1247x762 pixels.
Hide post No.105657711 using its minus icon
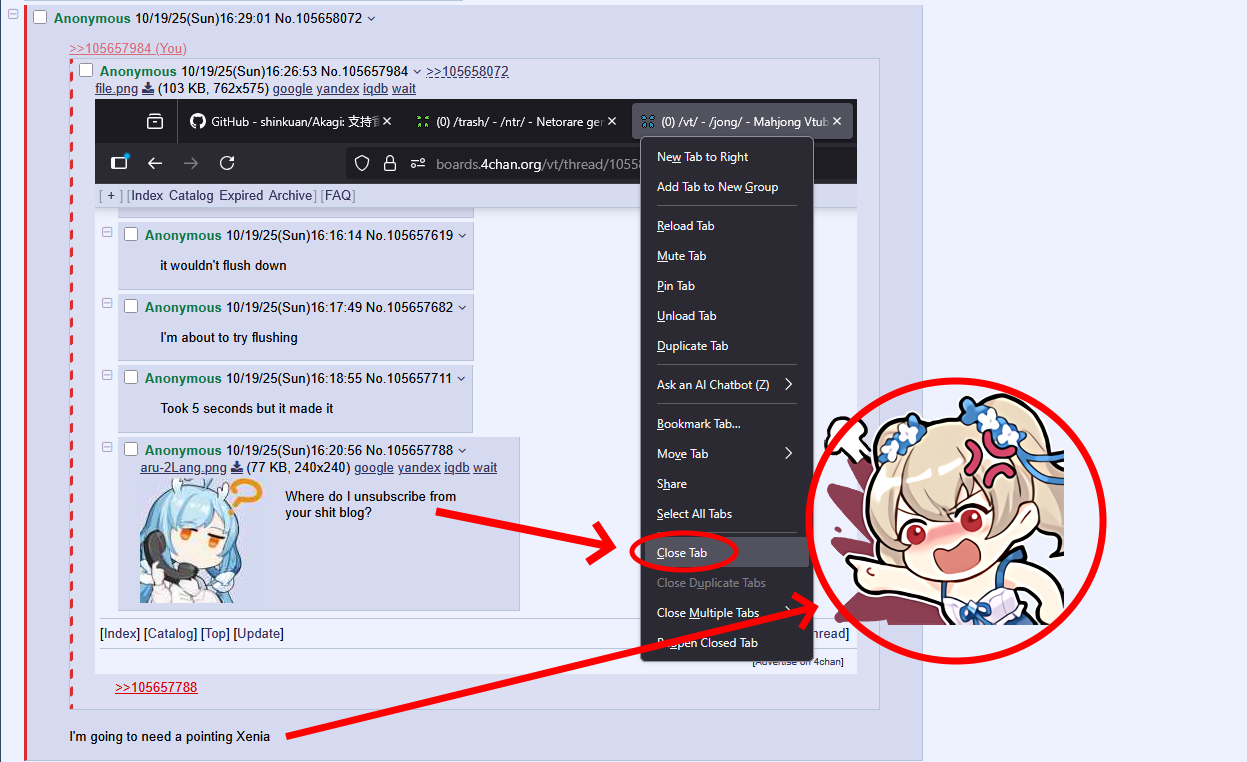(107, 375)
